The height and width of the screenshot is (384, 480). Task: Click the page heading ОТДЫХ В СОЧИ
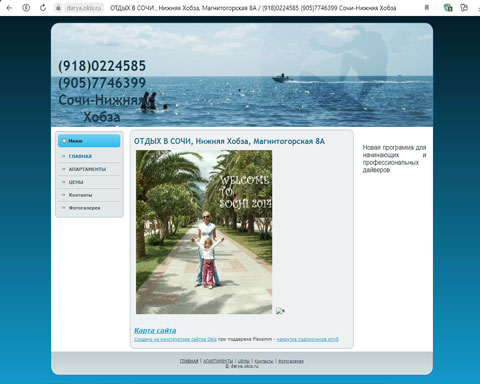pyautogui.click(x=229, y=141)
